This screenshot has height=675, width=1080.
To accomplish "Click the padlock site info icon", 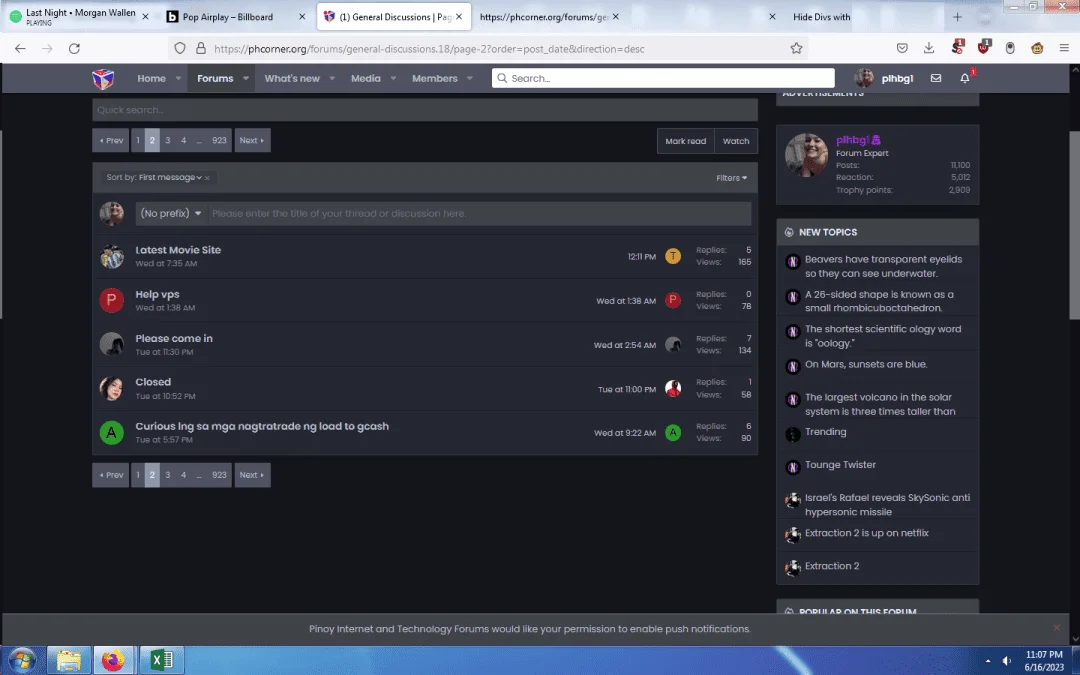I will (x=200, y=48).
